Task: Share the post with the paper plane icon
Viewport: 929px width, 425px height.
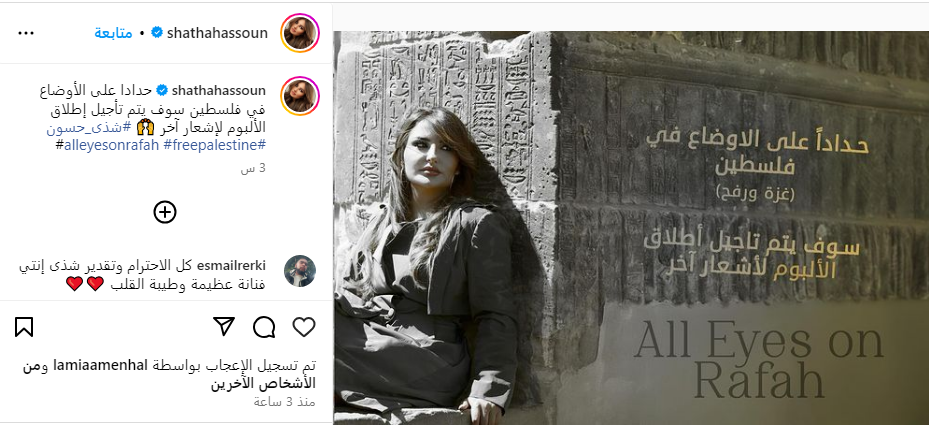Action: tap(224, 327)
